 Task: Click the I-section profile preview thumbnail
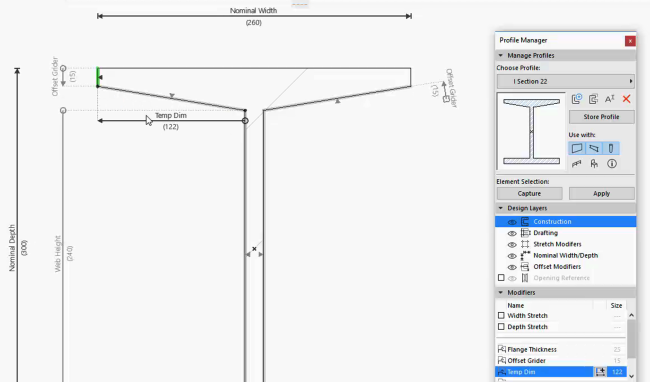point(531,131)
